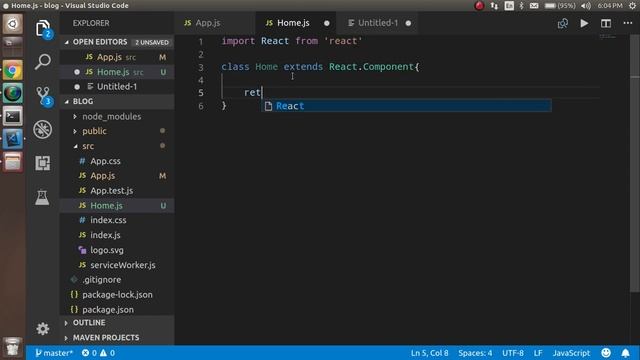Image resolution: width=640 pixels, height=360 pixels.
Task: Open the notifications bell icon
Action: click(x=625, y=353)
